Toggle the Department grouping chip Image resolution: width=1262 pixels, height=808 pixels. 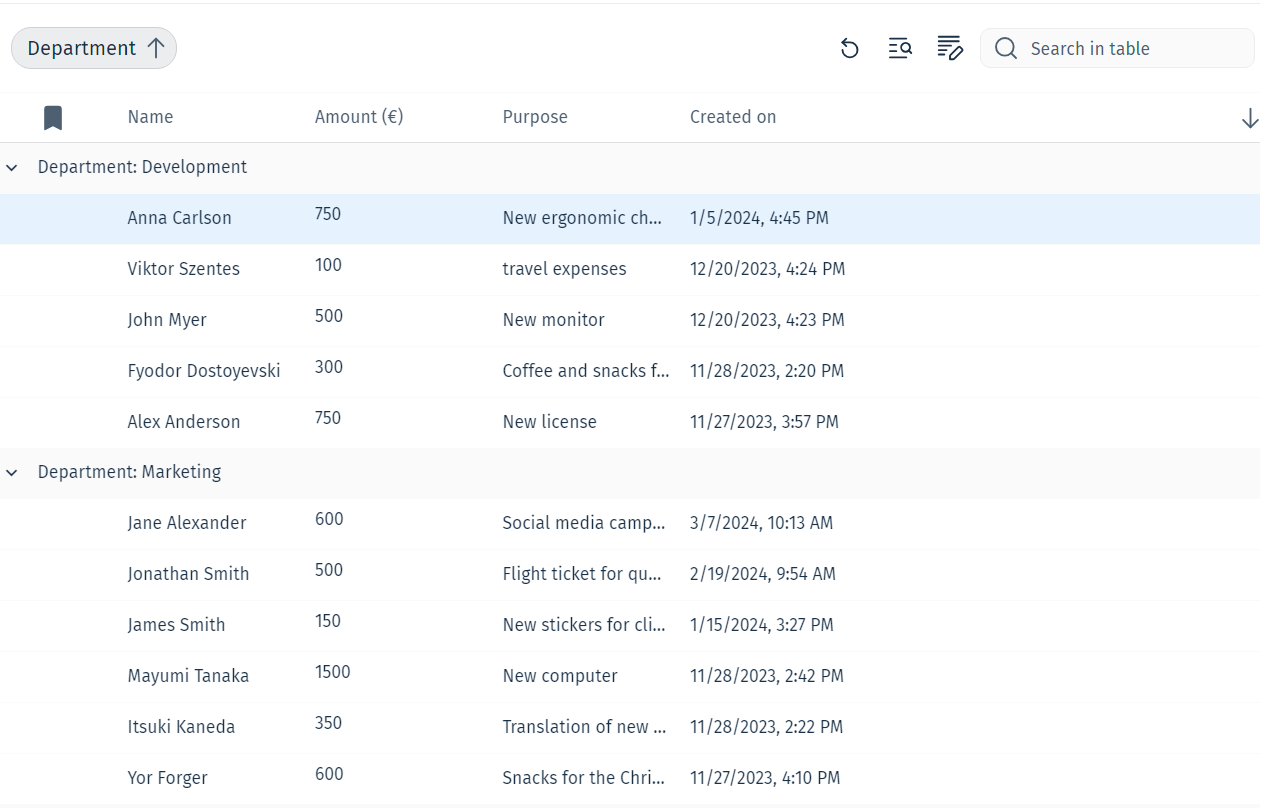[94, 48]
